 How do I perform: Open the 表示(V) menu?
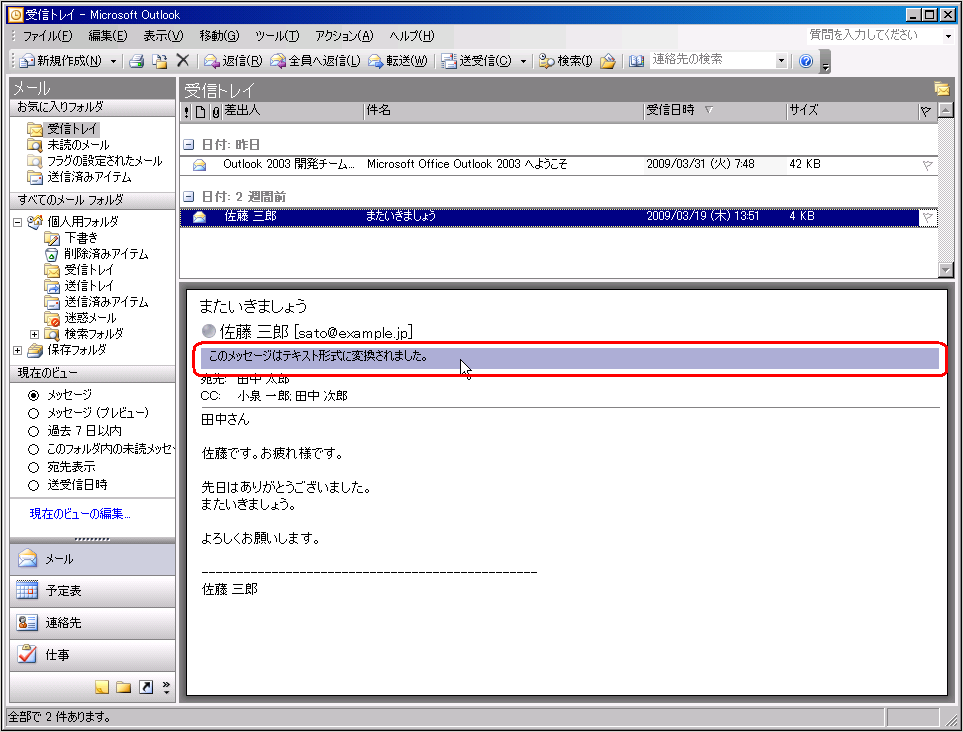[x=163, y=36]
